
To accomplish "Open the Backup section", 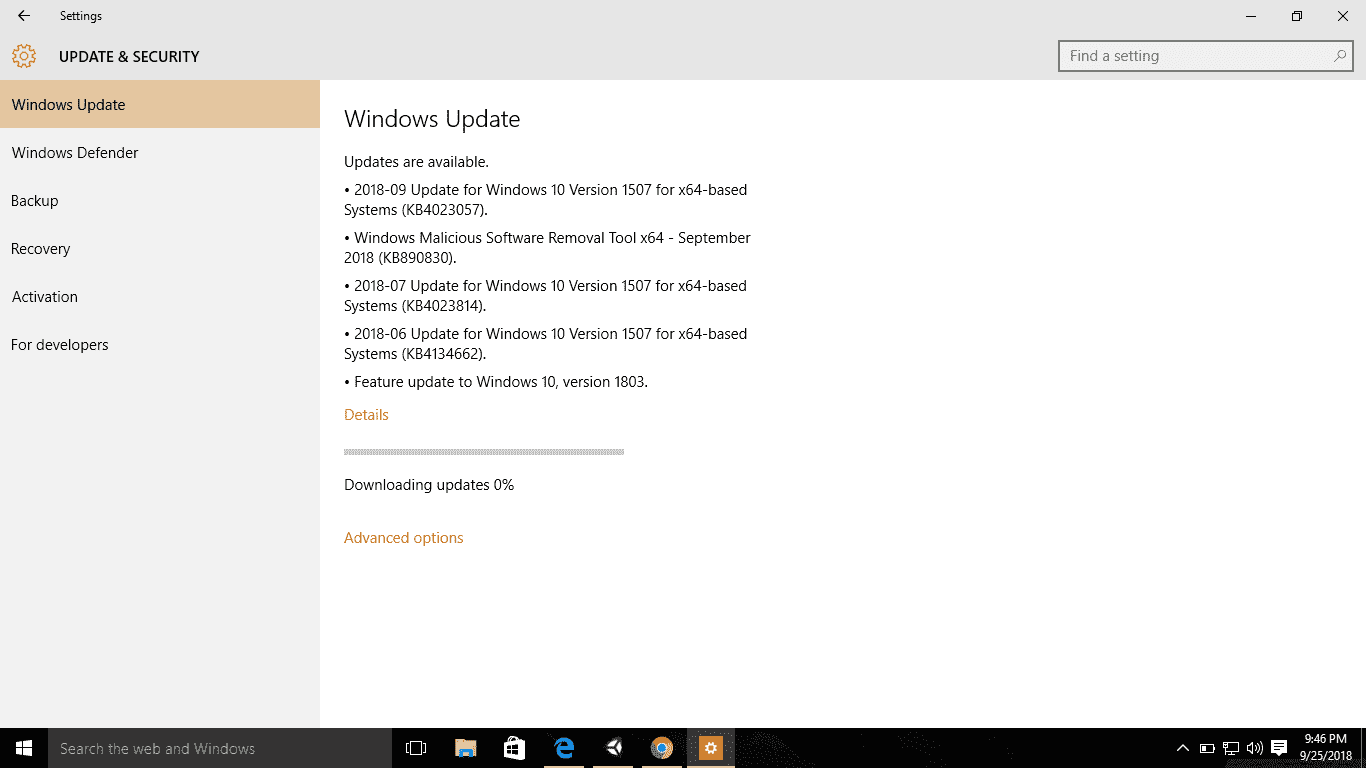I will click(160, 200).
